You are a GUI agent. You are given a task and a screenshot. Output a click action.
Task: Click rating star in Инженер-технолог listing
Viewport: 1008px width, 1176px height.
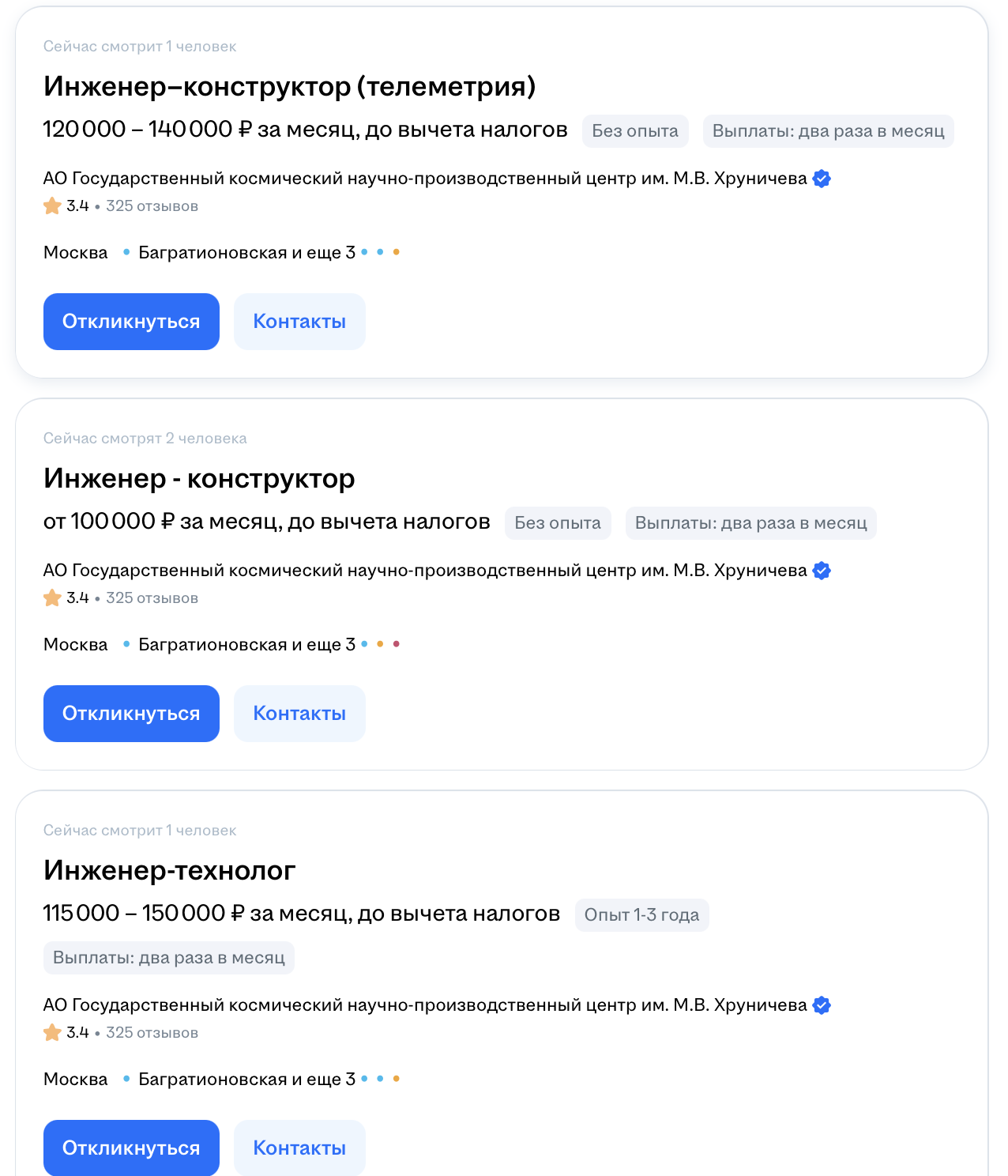[52, 1033]
